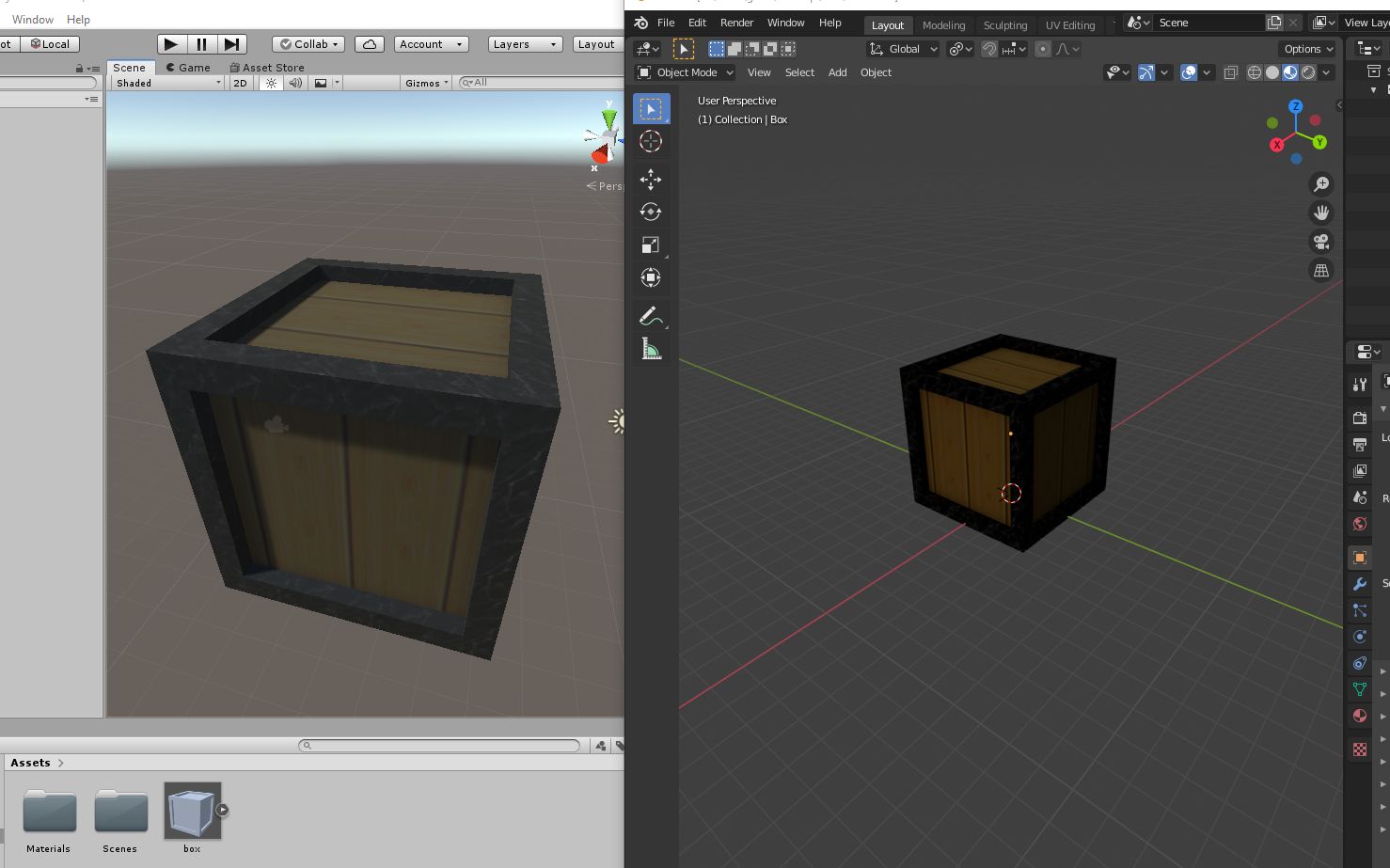This screenshot has width=1390, height=868.
Task: Toggle scene audio in Unity toolbar
Action: point(295,83)
